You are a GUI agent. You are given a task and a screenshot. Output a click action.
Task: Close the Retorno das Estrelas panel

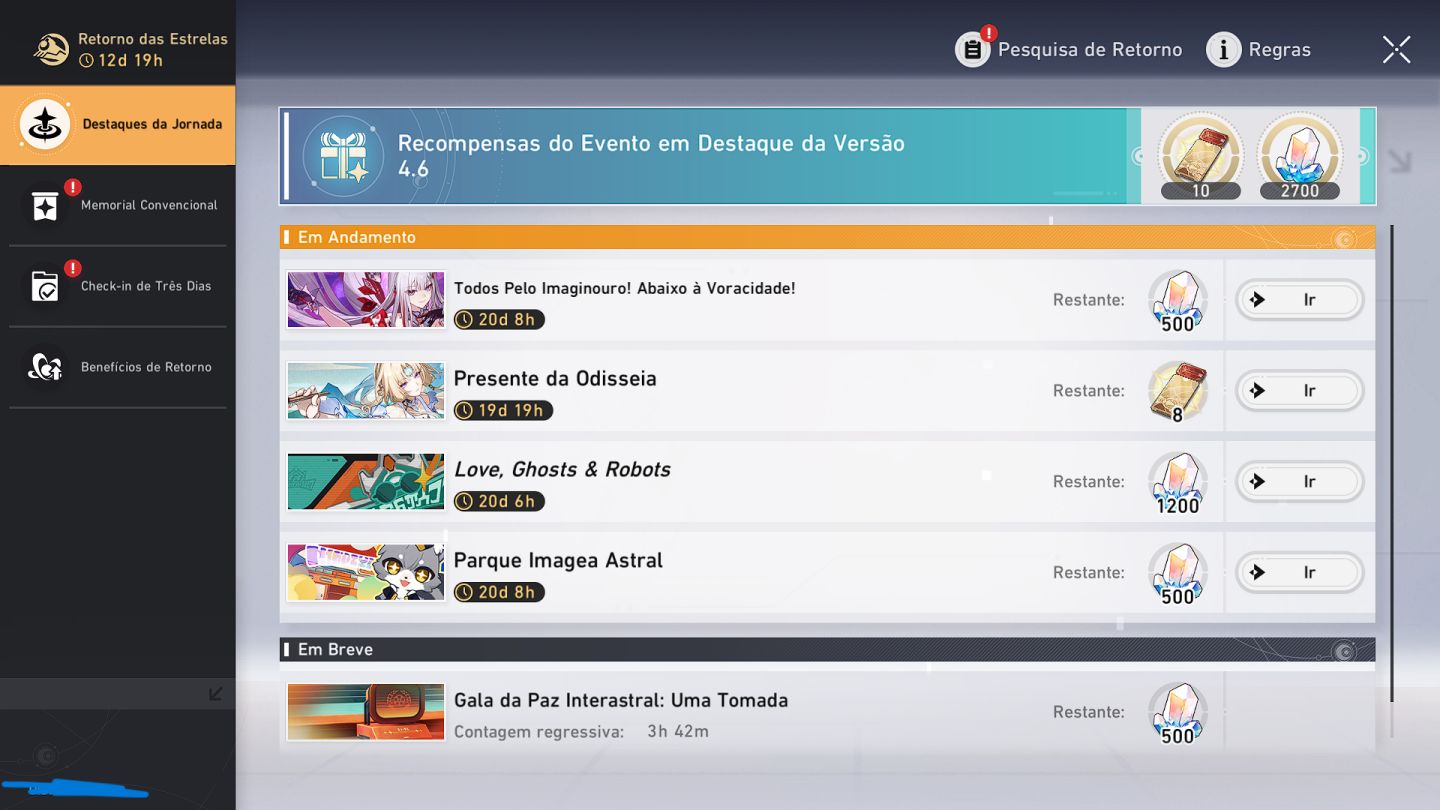coord(1396,49)
